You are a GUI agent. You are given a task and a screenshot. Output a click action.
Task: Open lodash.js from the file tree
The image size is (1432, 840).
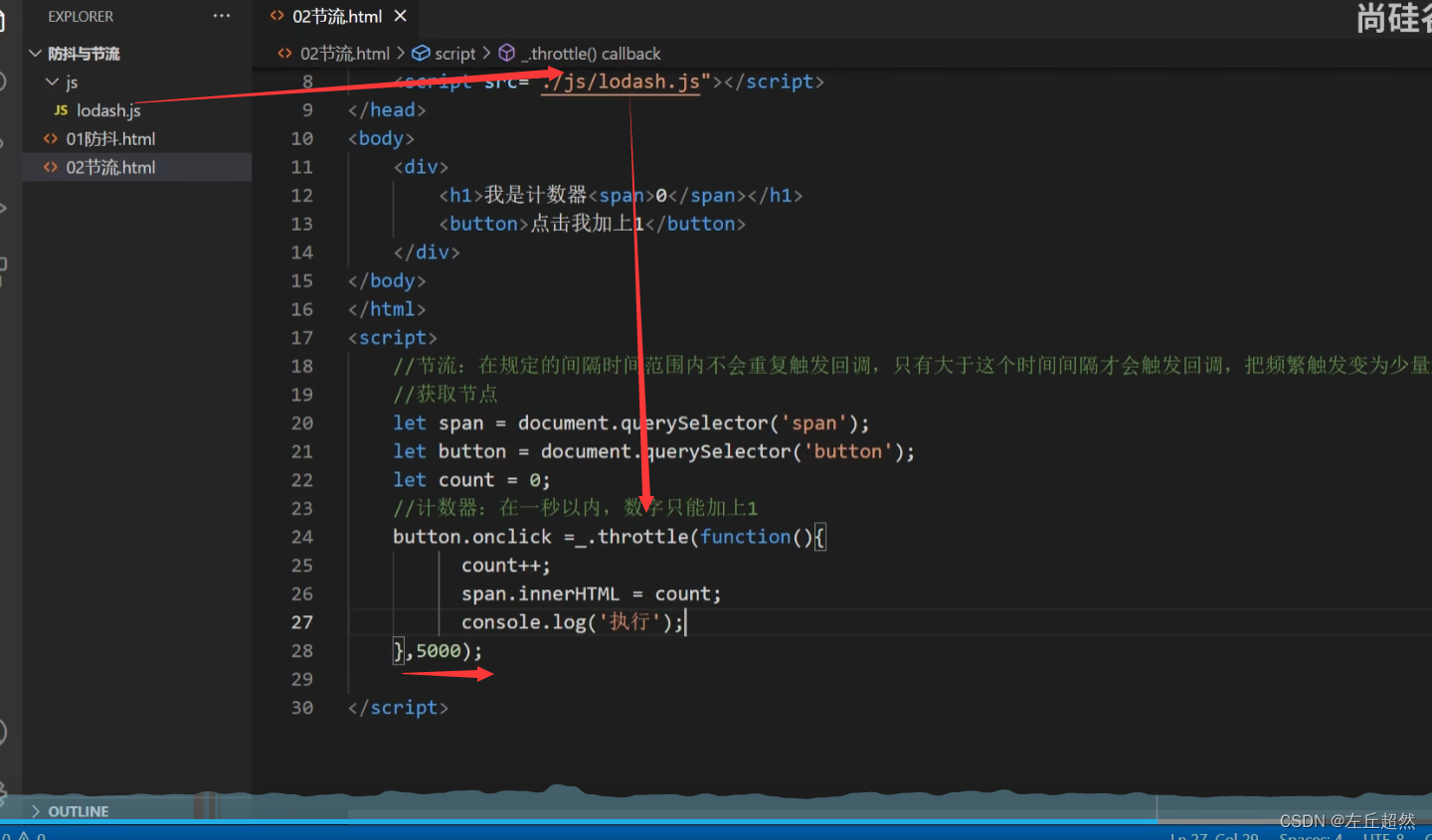point(108,110)
